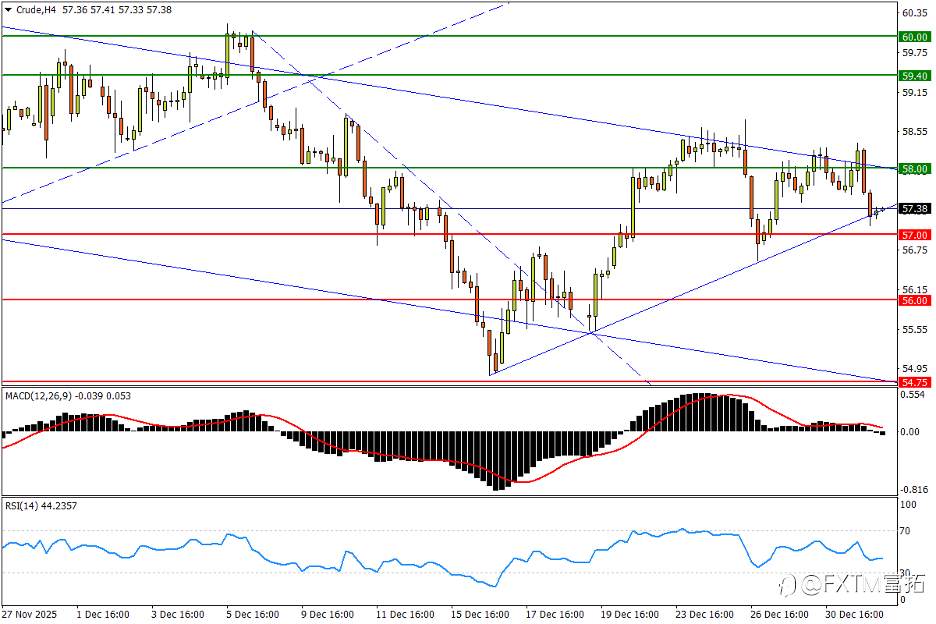
Task: Select the 30 Dec 16:00 time label
Action: [x=854, y=614]
